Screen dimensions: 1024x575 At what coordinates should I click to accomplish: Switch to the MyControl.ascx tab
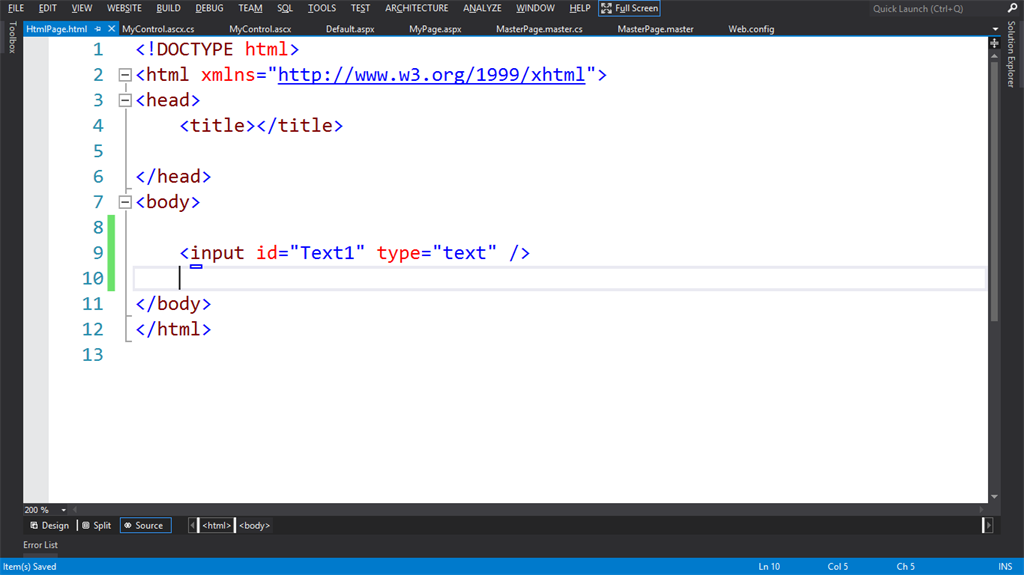(260, 29)
